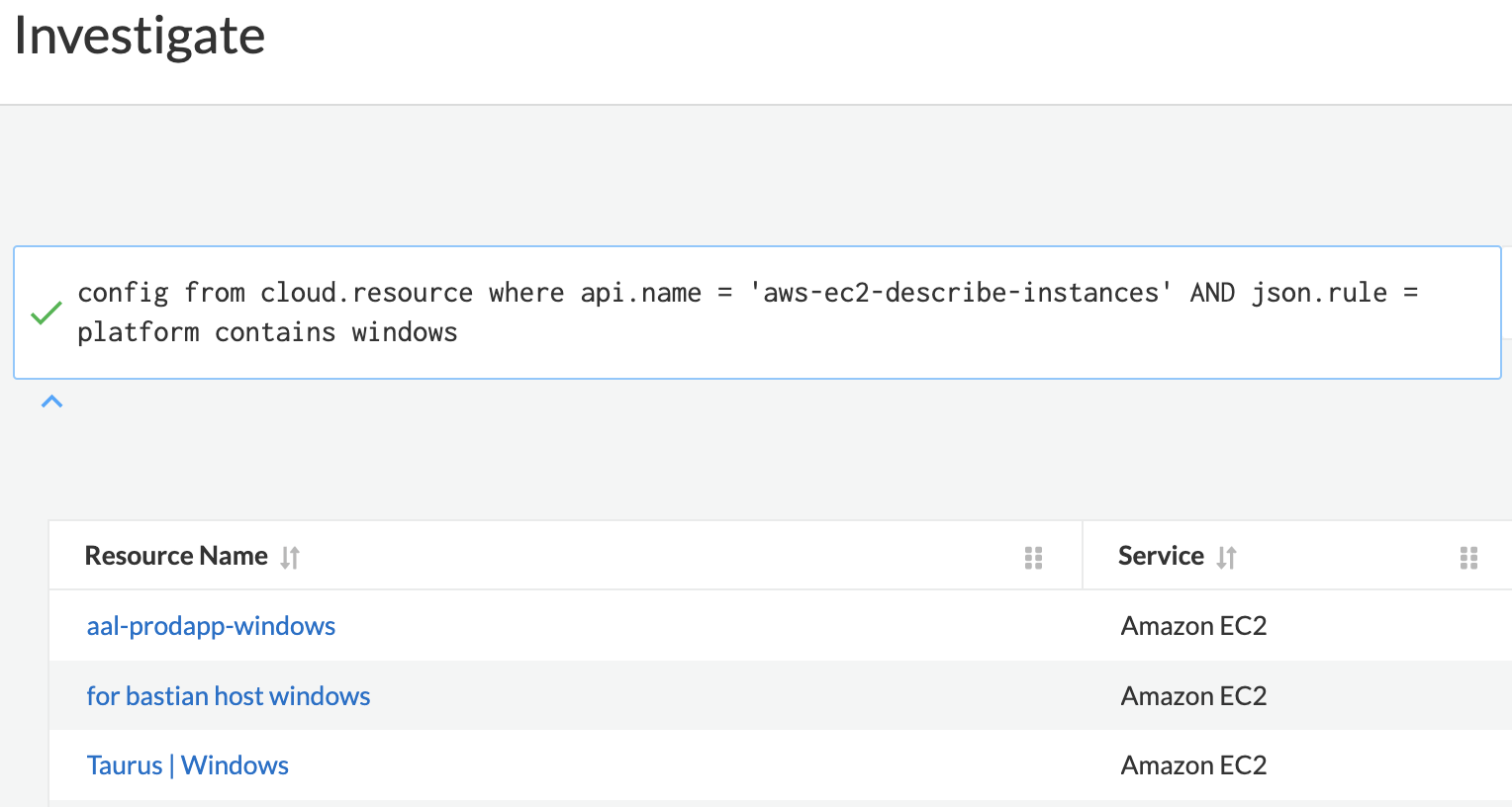Click 'platform contains windows' in the query
The width and height of the screenshot is (1512, 807).
click(267, 332)
